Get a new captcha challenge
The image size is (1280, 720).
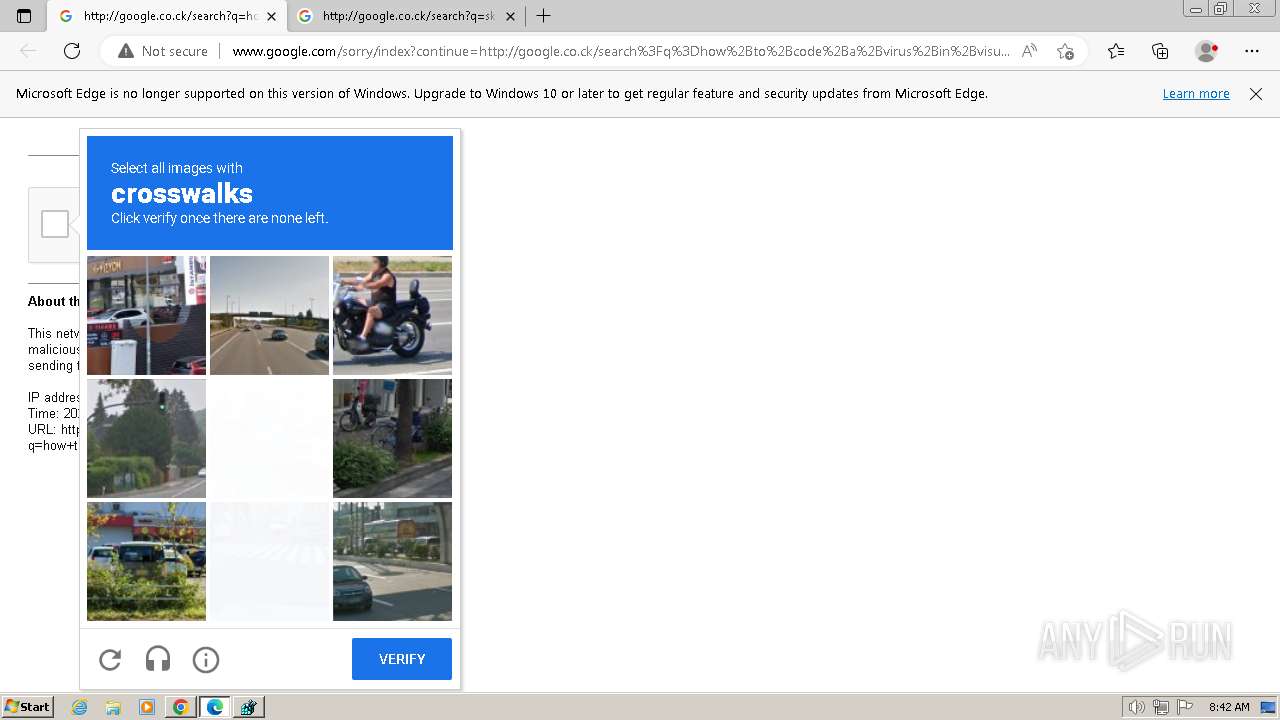tap(110, 659)
